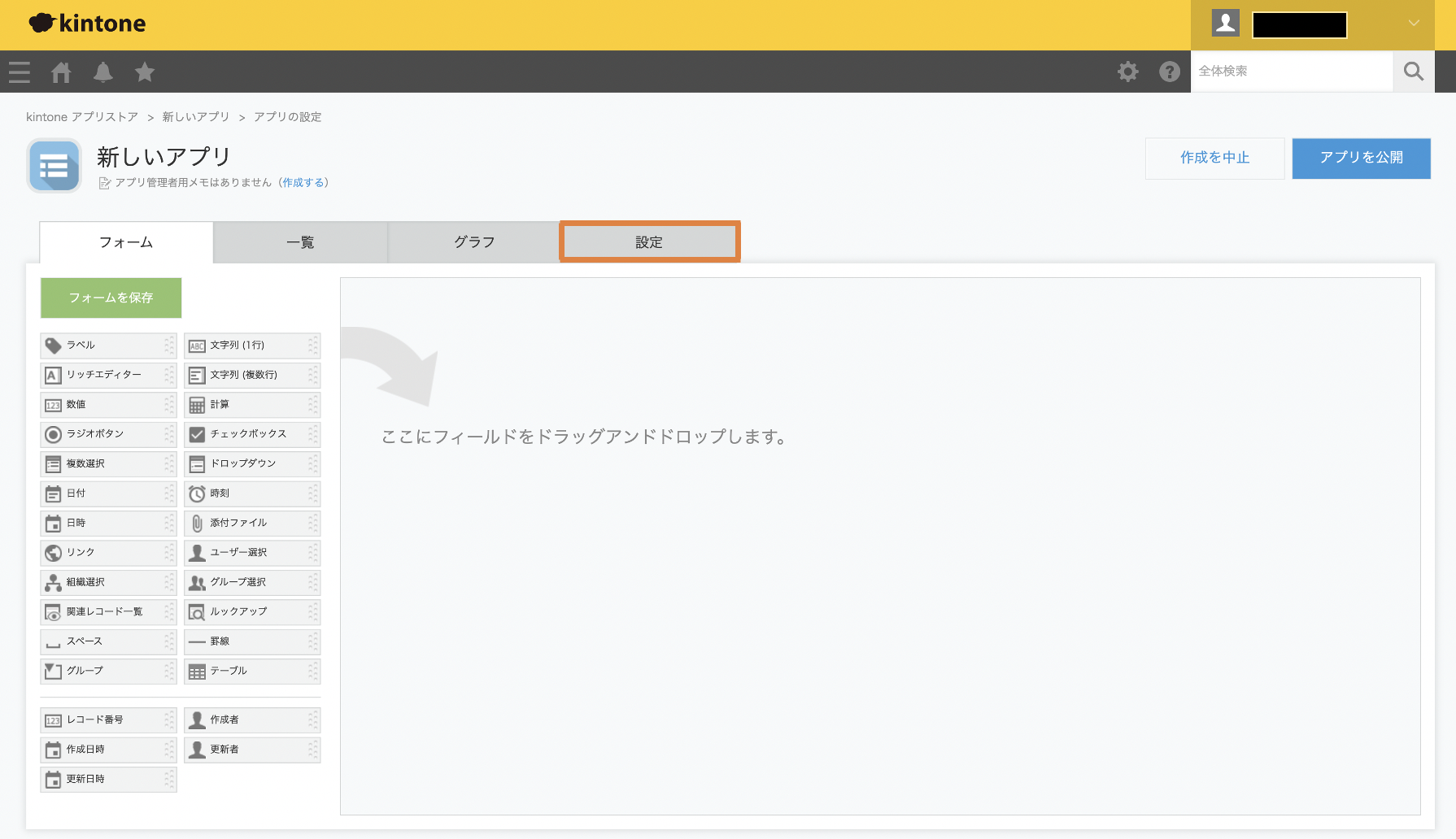Select the 複数選択 field item
The width and height of the screenshot is (1456, 839).
click(x=107, y=463)
